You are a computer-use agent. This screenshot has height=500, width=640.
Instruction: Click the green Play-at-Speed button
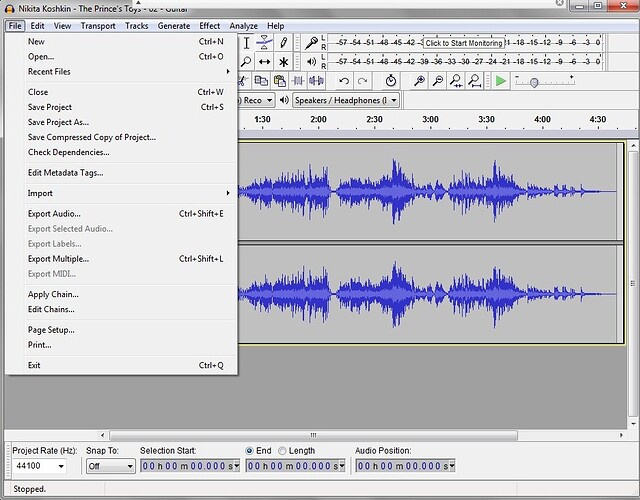point(500,81)
